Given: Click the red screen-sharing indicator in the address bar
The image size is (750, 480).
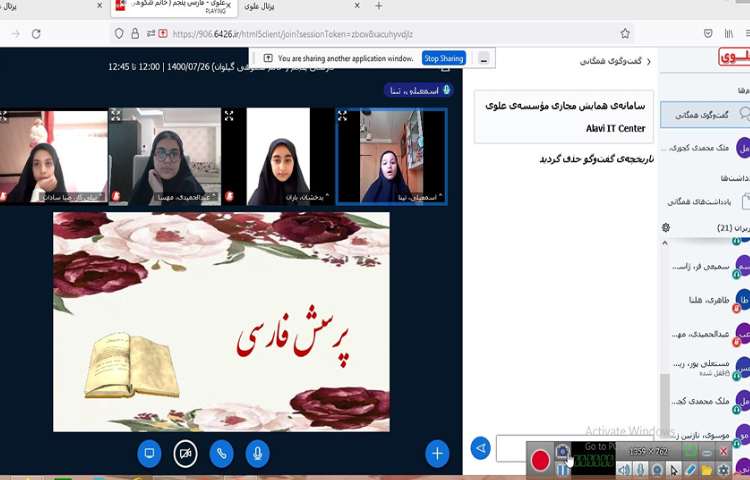Looking at the screenshot, I should [x=163, y=33].
